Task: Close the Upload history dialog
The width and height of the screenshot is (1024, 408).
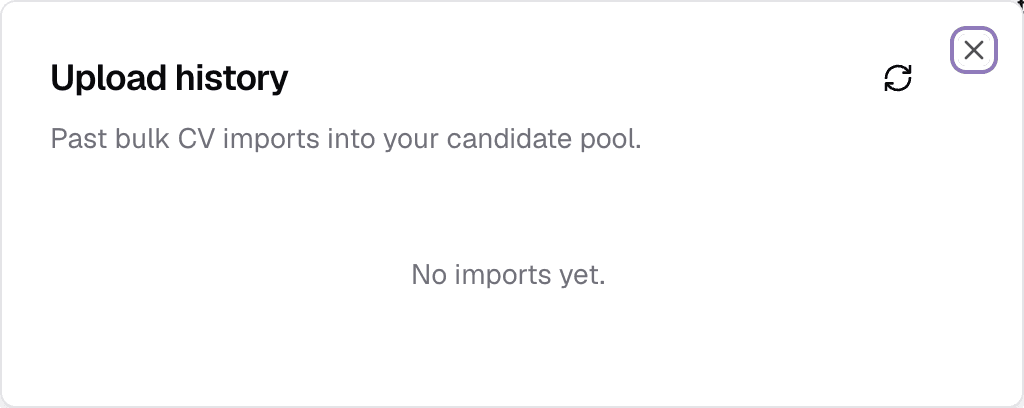Action: click(974, 50)
